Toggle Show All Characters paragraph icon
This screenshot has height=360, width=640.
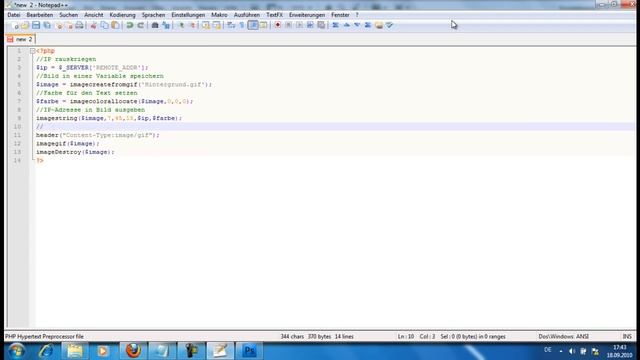tap(242, 25)
